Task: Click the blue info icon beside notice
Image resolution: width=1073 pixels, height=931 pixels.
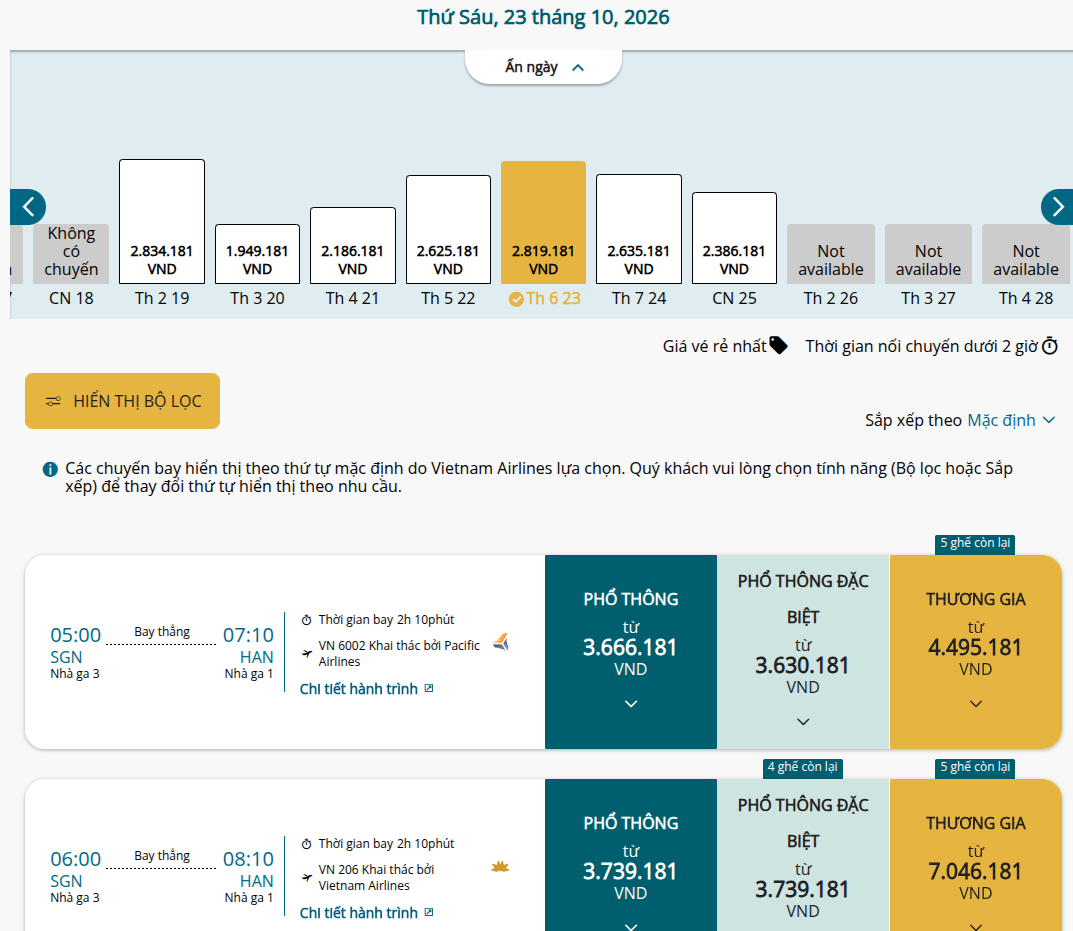Action: [x=50, y=469]
